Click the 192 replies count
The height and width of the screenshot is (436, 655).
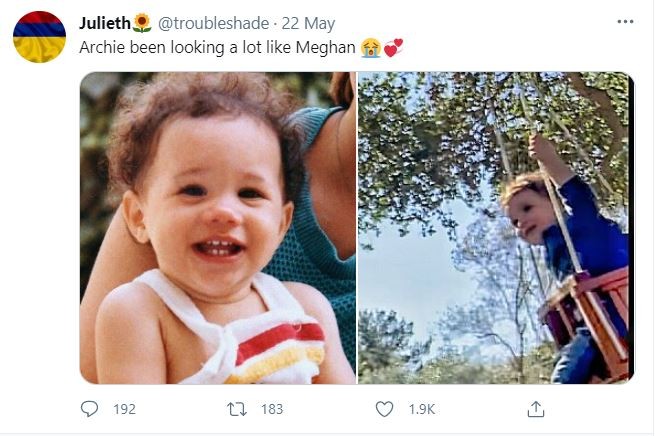(x=123, y=409)
